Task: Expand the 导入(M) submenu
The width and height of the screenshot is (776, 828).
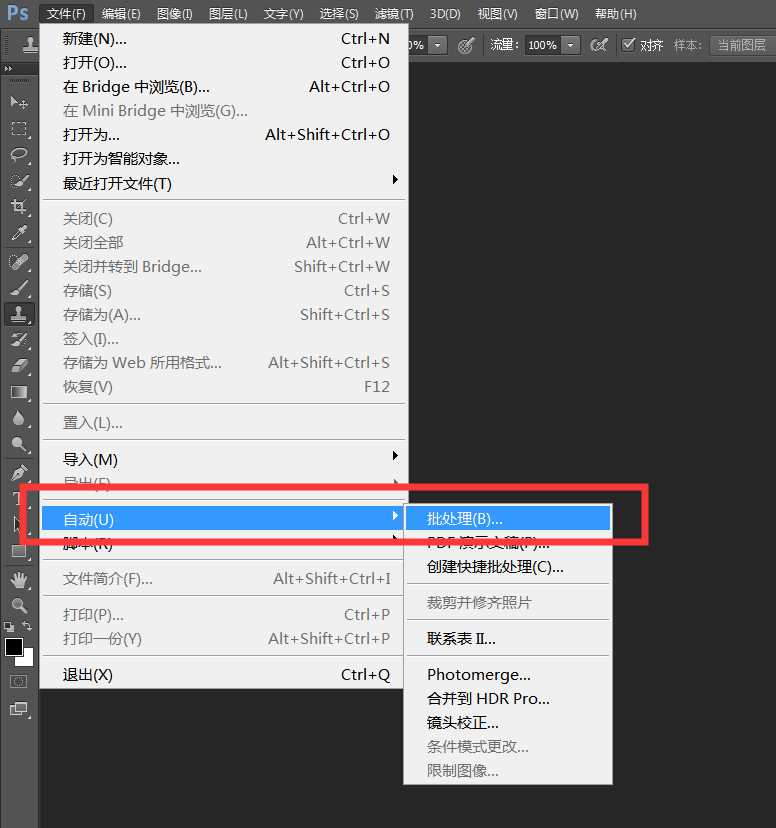Action: click(x=224, y=459)
